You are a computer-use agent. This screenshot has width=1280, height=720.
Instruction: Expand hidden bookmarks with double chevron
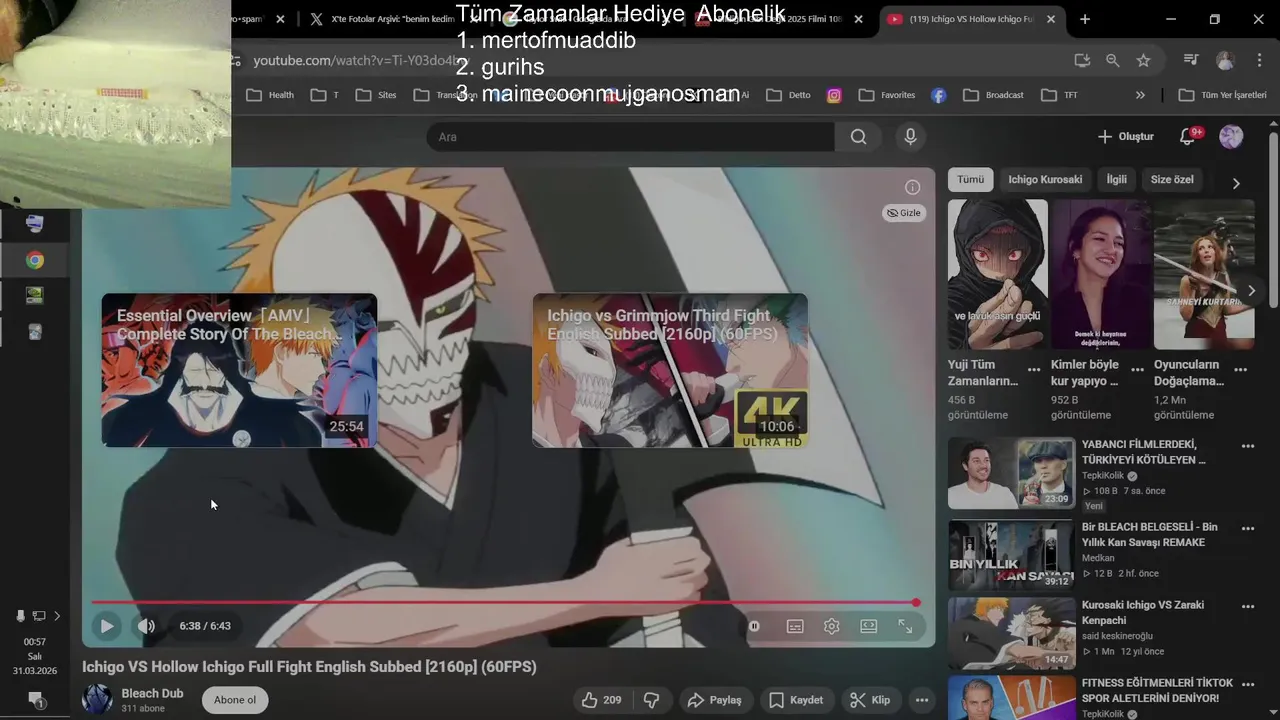[1140, 95]
